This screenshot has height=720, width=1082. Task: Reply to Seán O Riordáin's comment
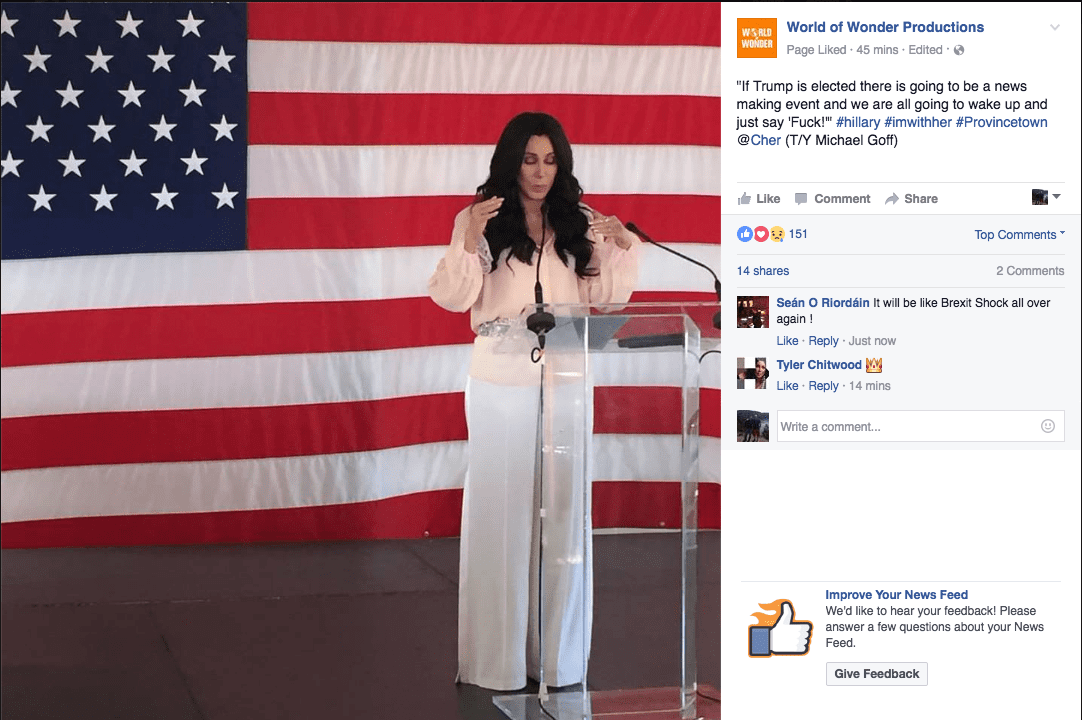click(823, 340)
